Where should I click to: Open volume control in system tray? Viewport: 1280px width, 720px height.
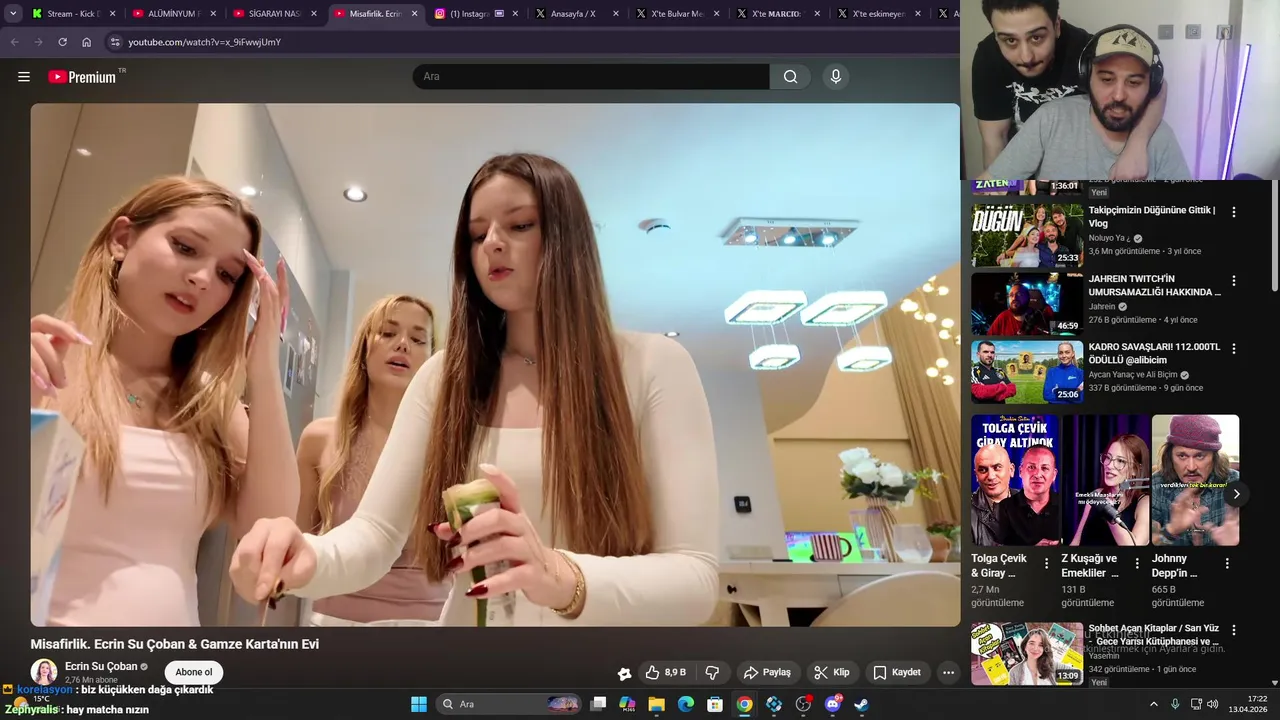pyautogui.click(x=1212, y=704)
